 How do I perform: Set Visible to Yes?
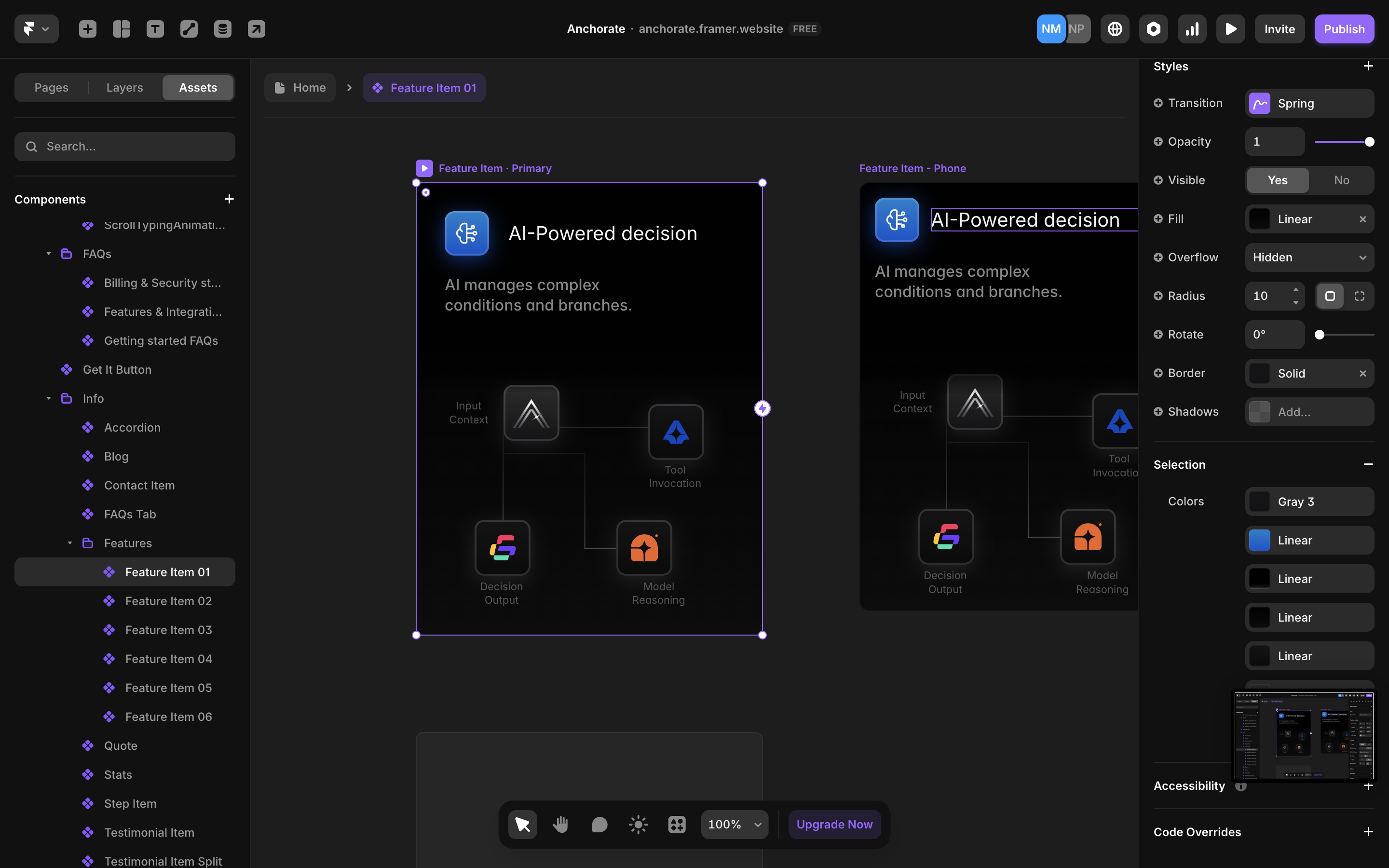click(x=1277, y=180)
